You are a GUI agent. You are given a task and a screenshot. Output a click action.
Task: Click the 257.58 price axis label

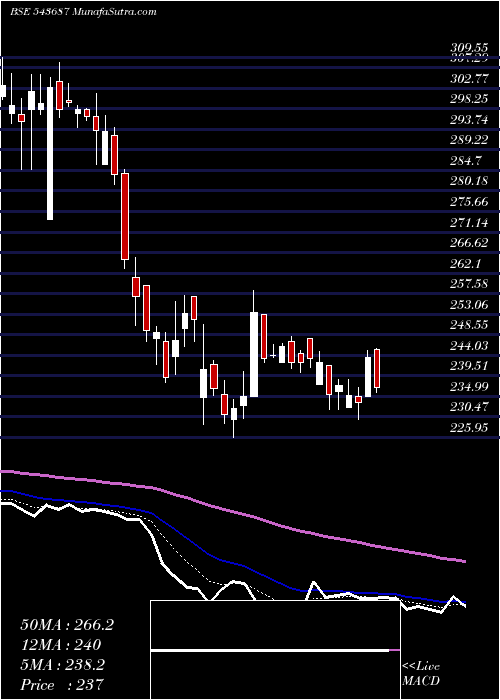point(469,284)
